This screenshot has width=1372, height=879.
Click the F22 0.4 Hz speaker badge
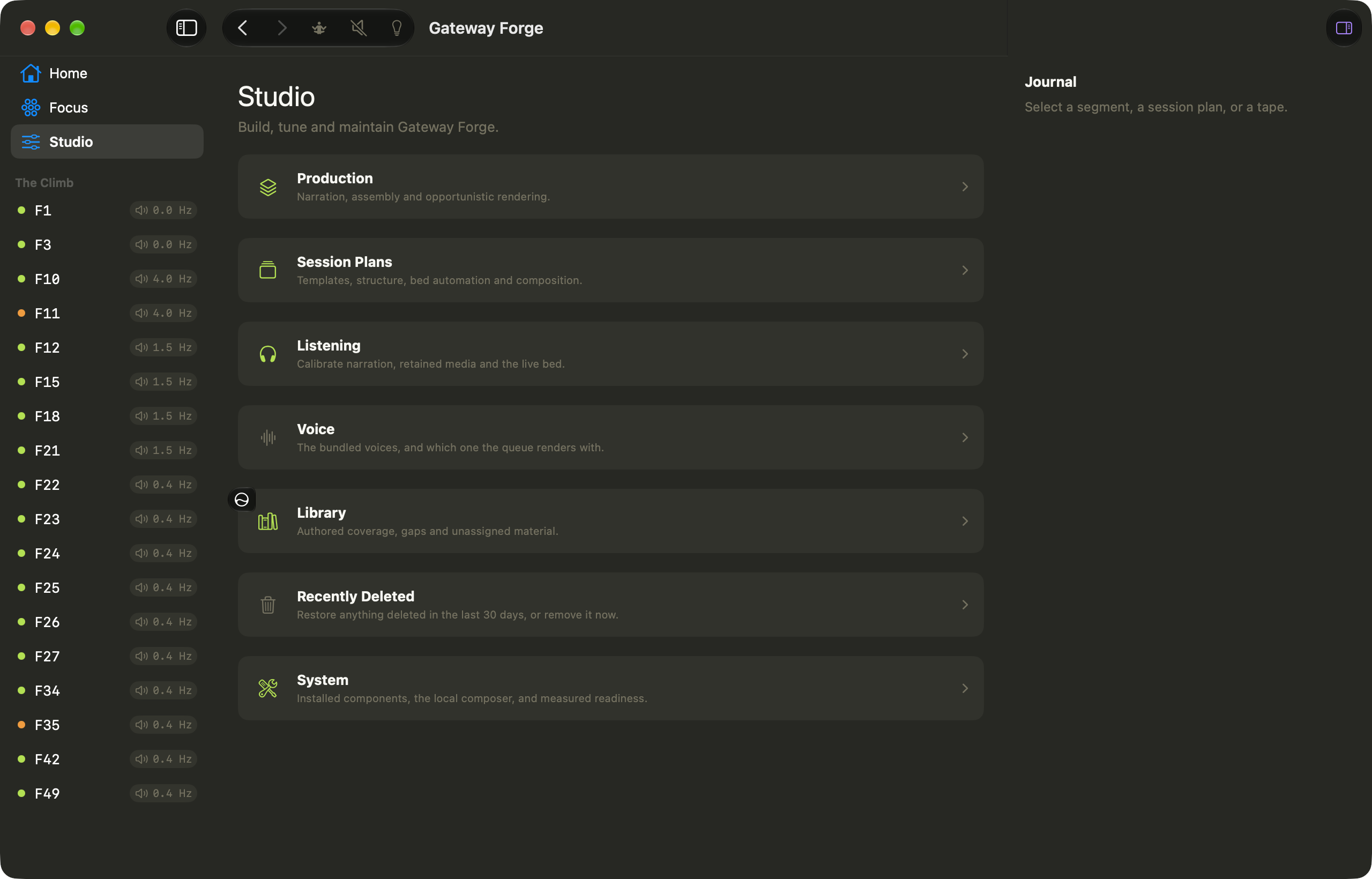(163, 485)
